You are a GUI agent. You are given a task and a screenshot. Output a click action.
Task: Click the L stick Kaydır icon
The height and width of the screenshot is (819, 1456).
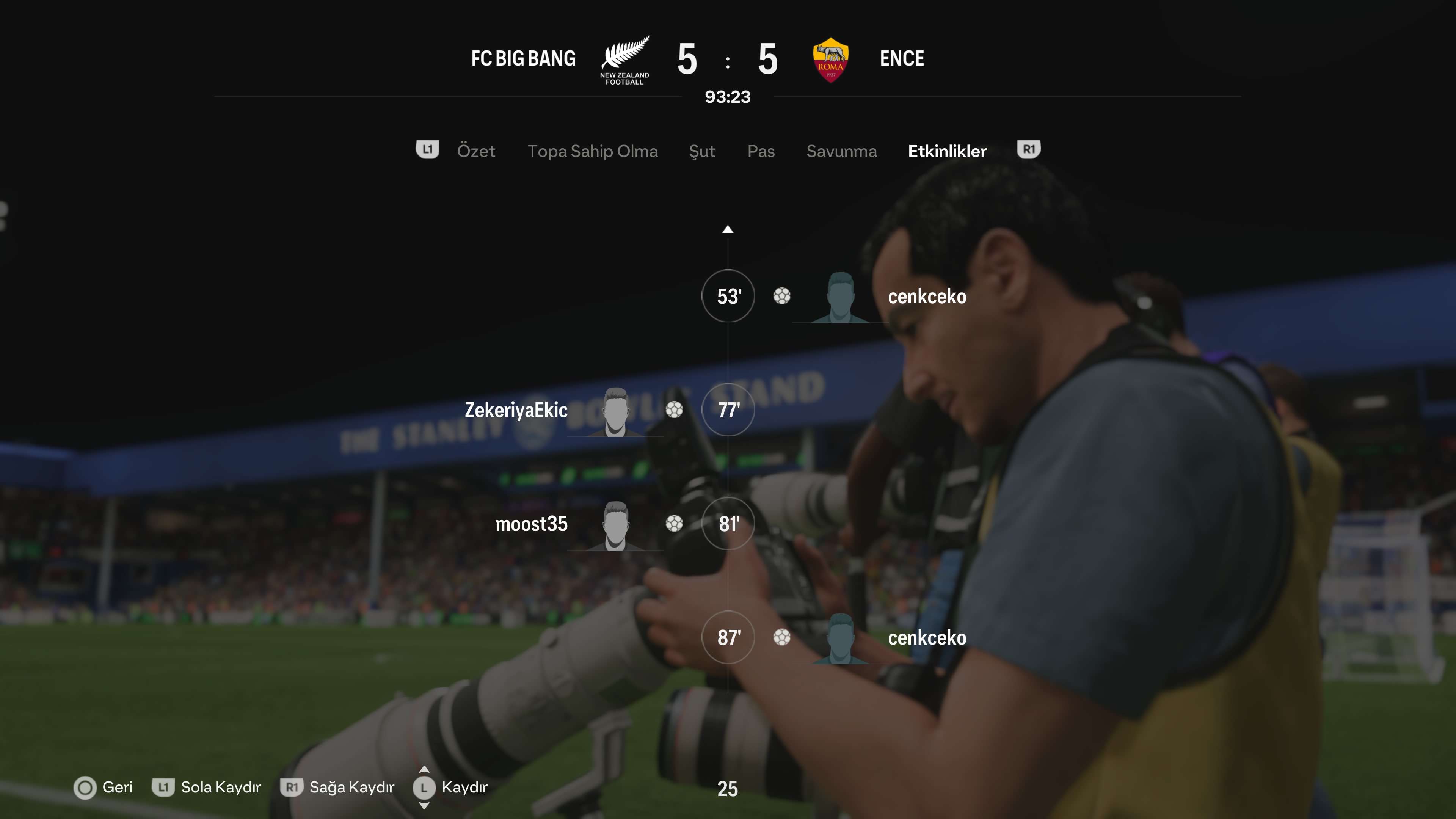424,788
